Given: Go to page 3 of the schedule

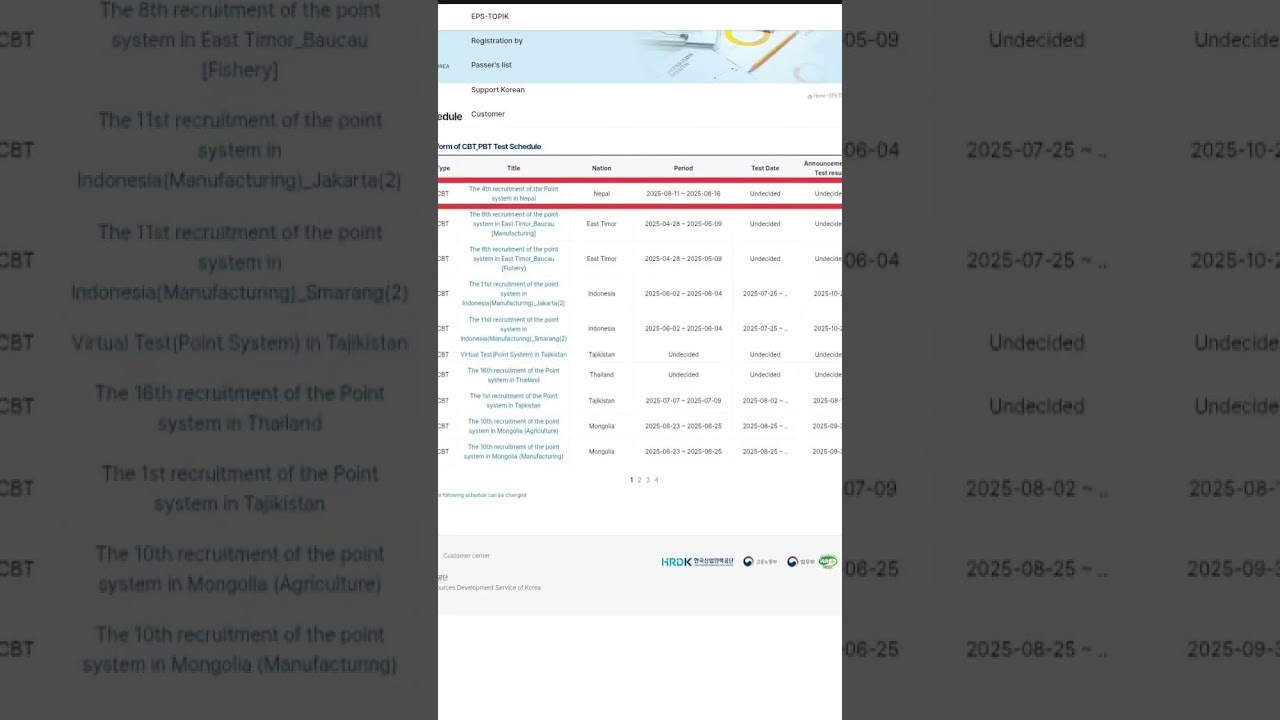Looking at the screenshot, I should 648,480.
